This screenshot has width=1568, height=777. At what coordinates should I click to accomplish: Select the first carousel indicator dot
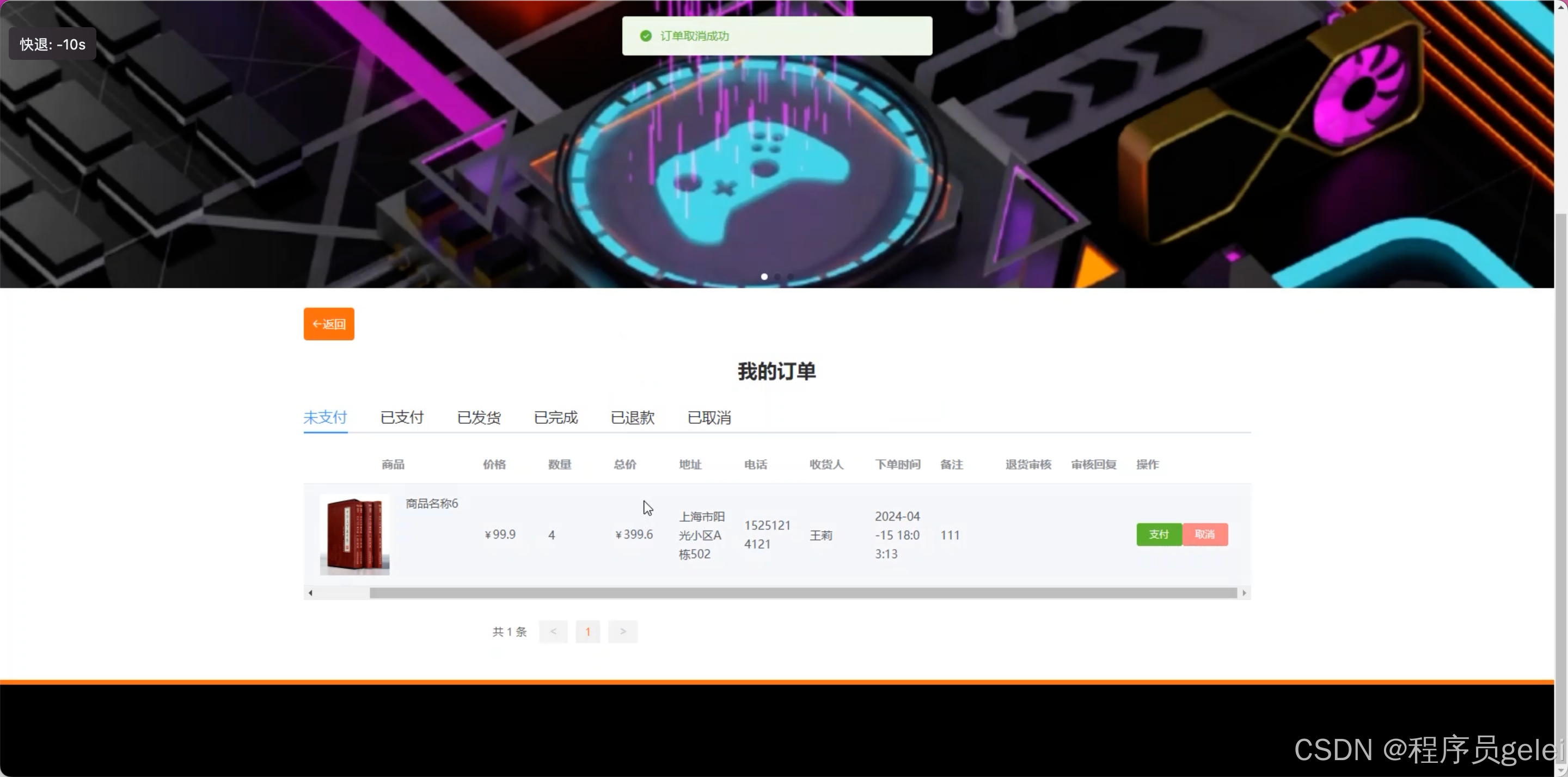(x=764, y=276)
